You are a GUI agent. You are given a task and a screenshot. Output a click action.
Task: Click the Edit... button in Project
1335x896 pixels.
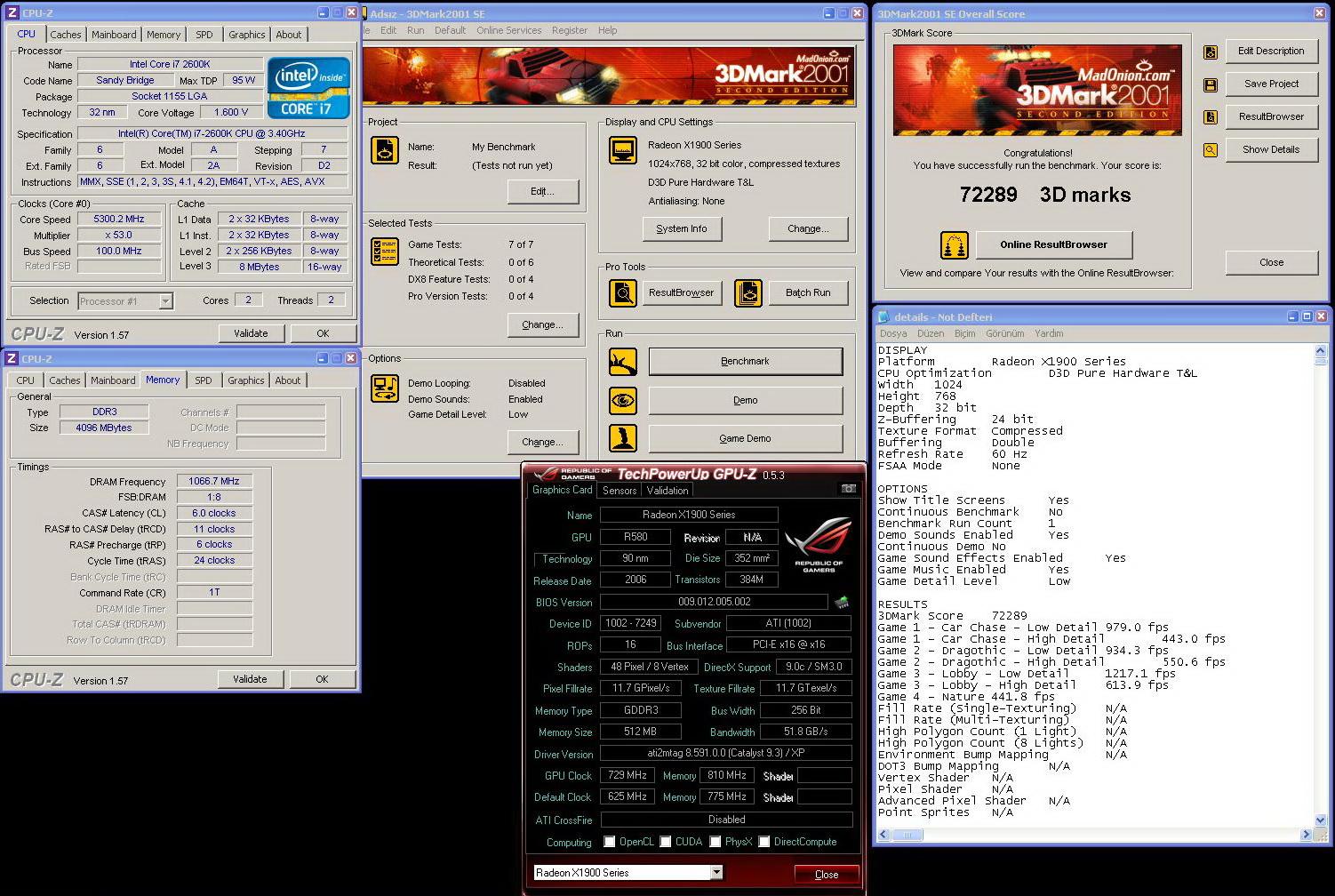(x=542, y=191)
